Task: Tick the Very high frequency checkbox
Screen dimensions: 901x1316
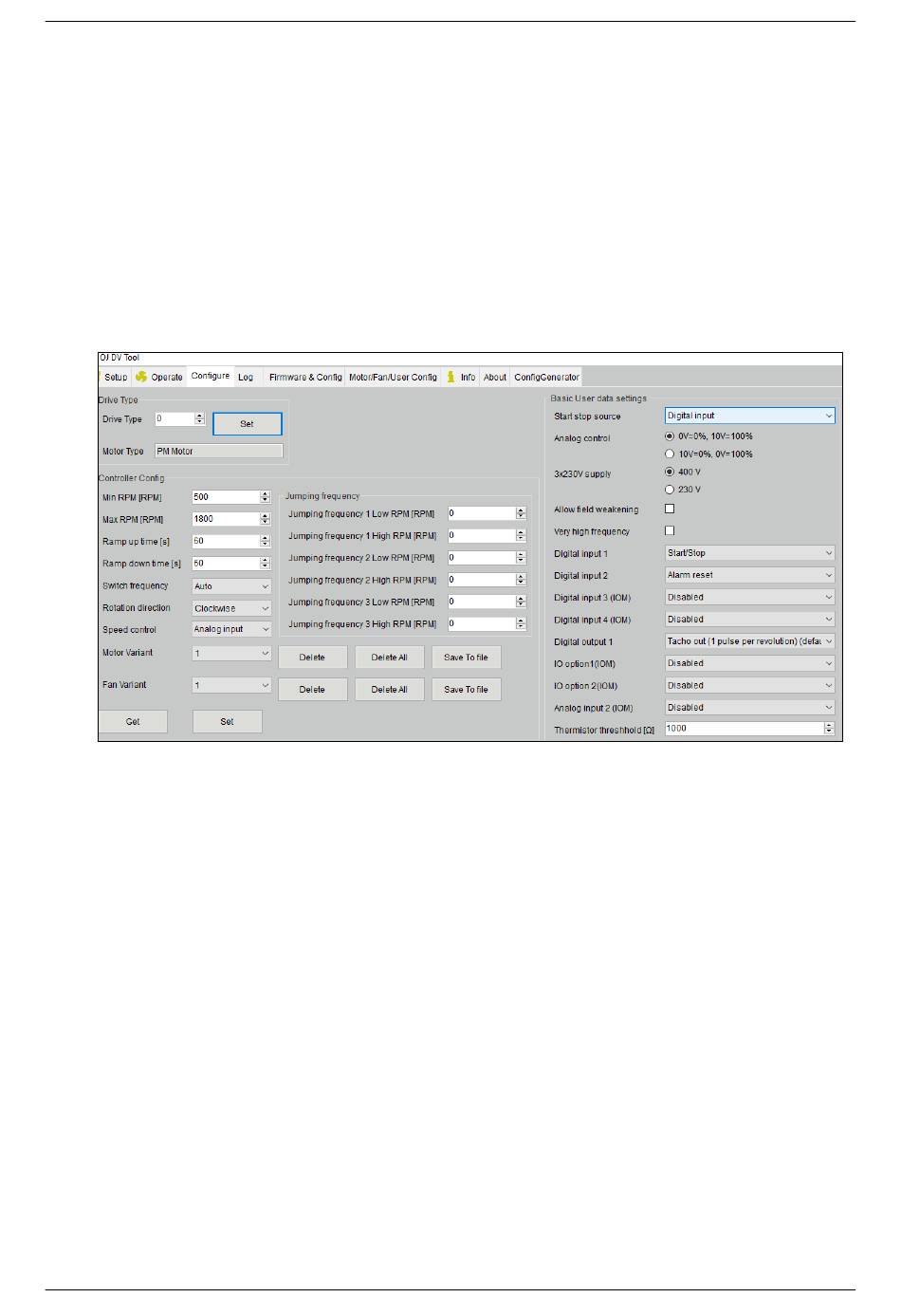Action: [670, 530]
